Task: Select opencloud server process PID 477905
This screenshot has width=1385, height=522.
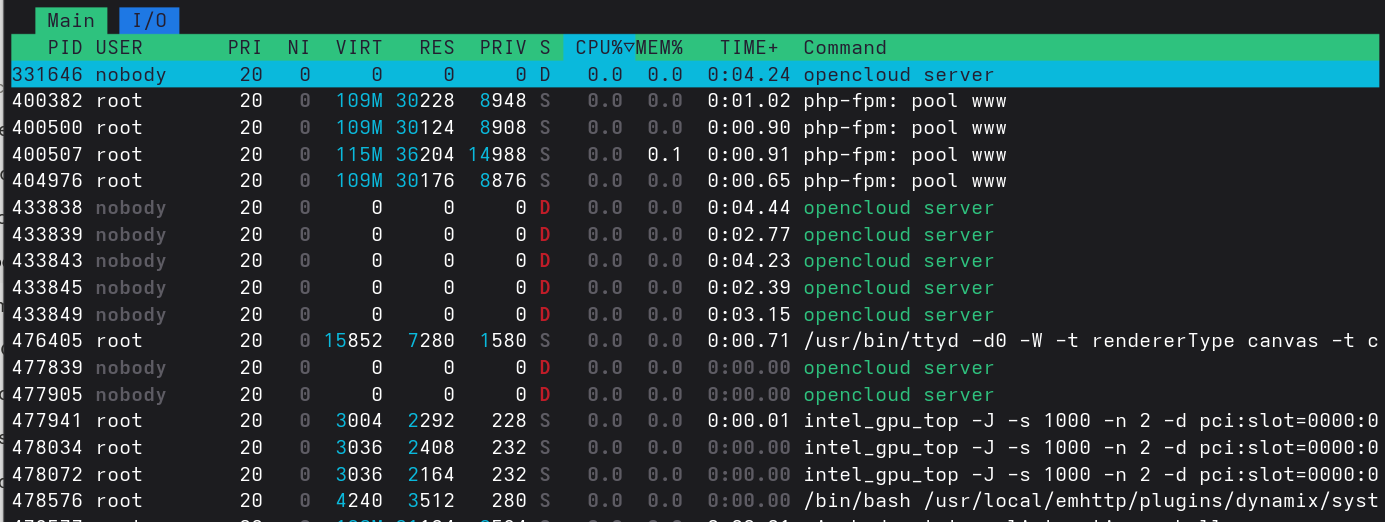Action: tap(694, 394)
